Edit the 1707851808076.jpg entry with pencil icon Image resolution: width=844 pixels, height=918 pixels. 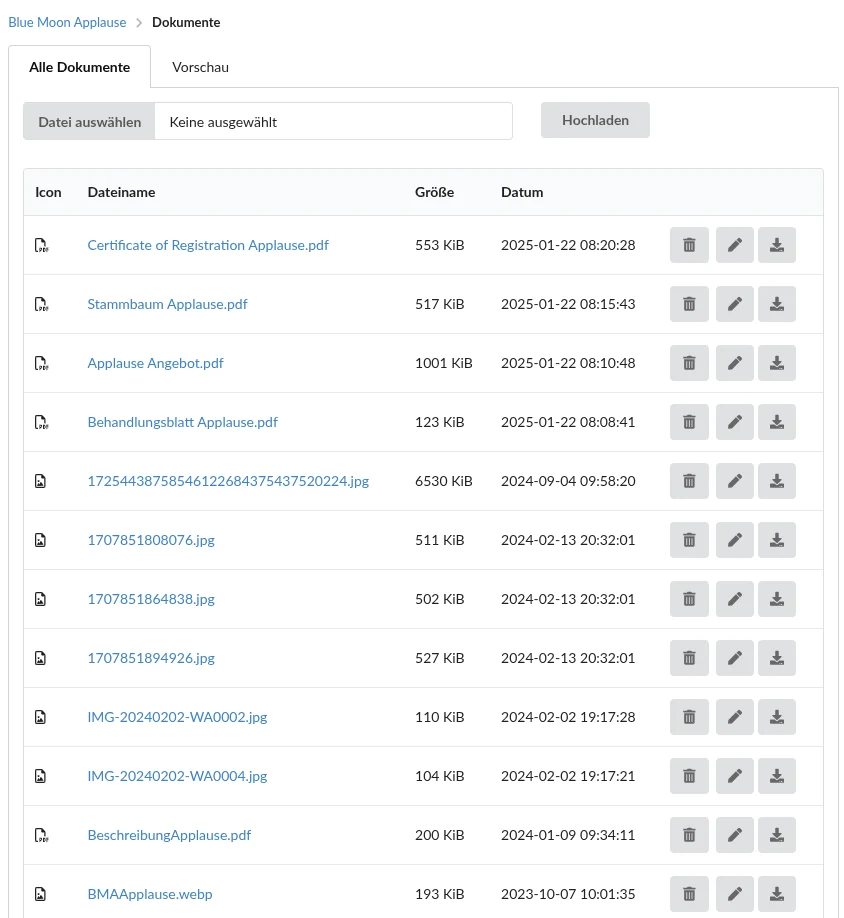tap(735, 540)
